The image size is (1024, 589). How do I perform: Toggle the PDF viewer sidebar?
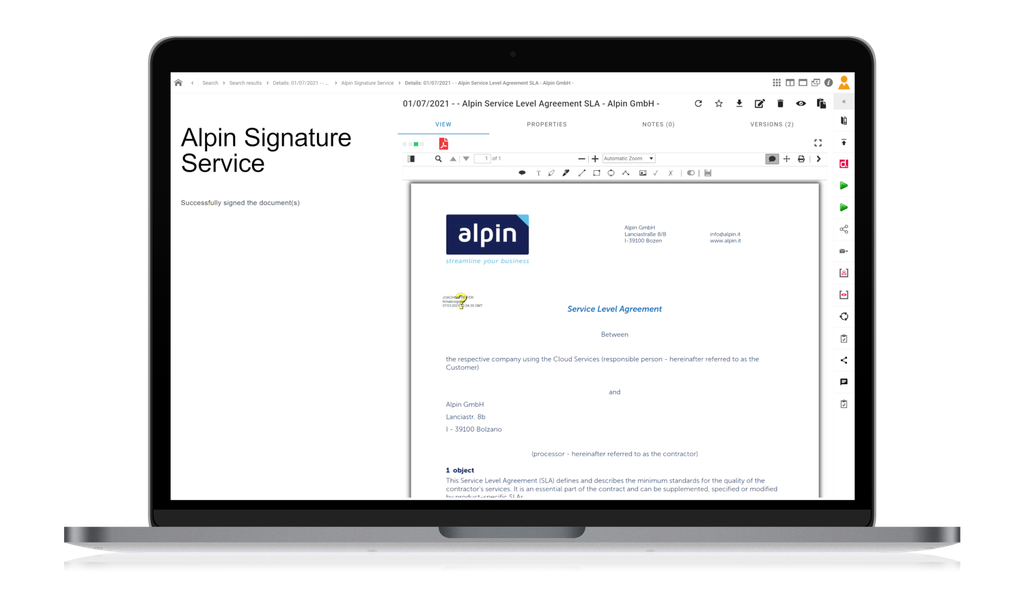(411, 159)
